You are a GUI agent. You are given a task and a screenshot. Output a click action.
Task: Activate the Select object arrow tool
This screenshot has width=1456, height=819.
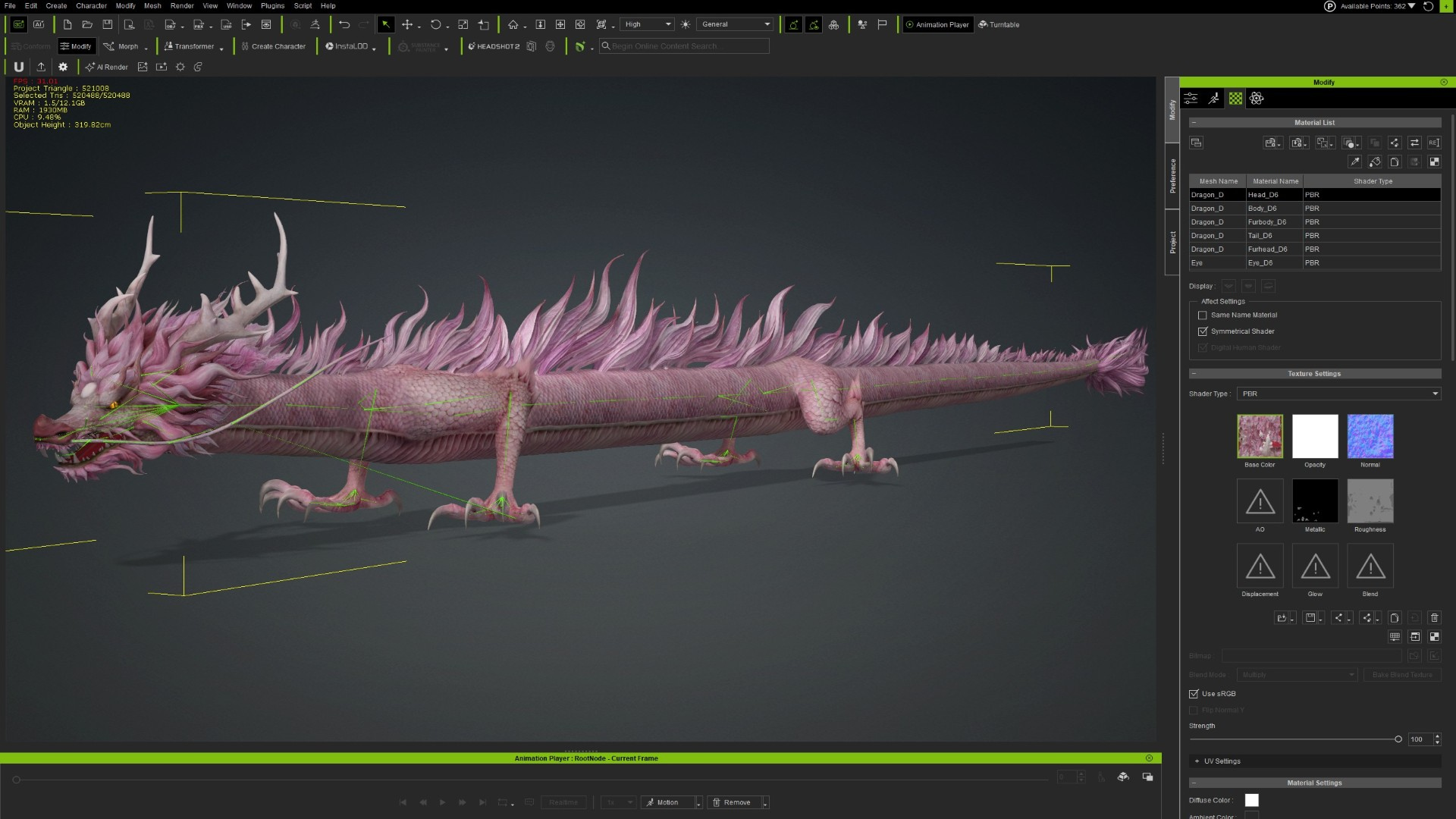click(386, 24)
